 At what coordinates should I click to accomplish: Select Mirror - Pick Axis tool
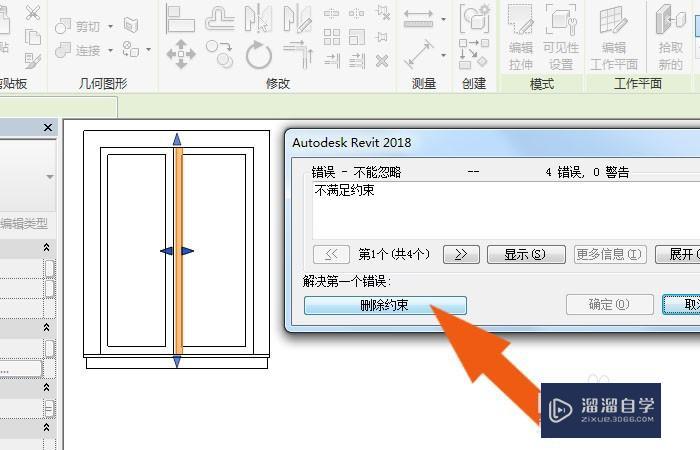tap(259, 19)
